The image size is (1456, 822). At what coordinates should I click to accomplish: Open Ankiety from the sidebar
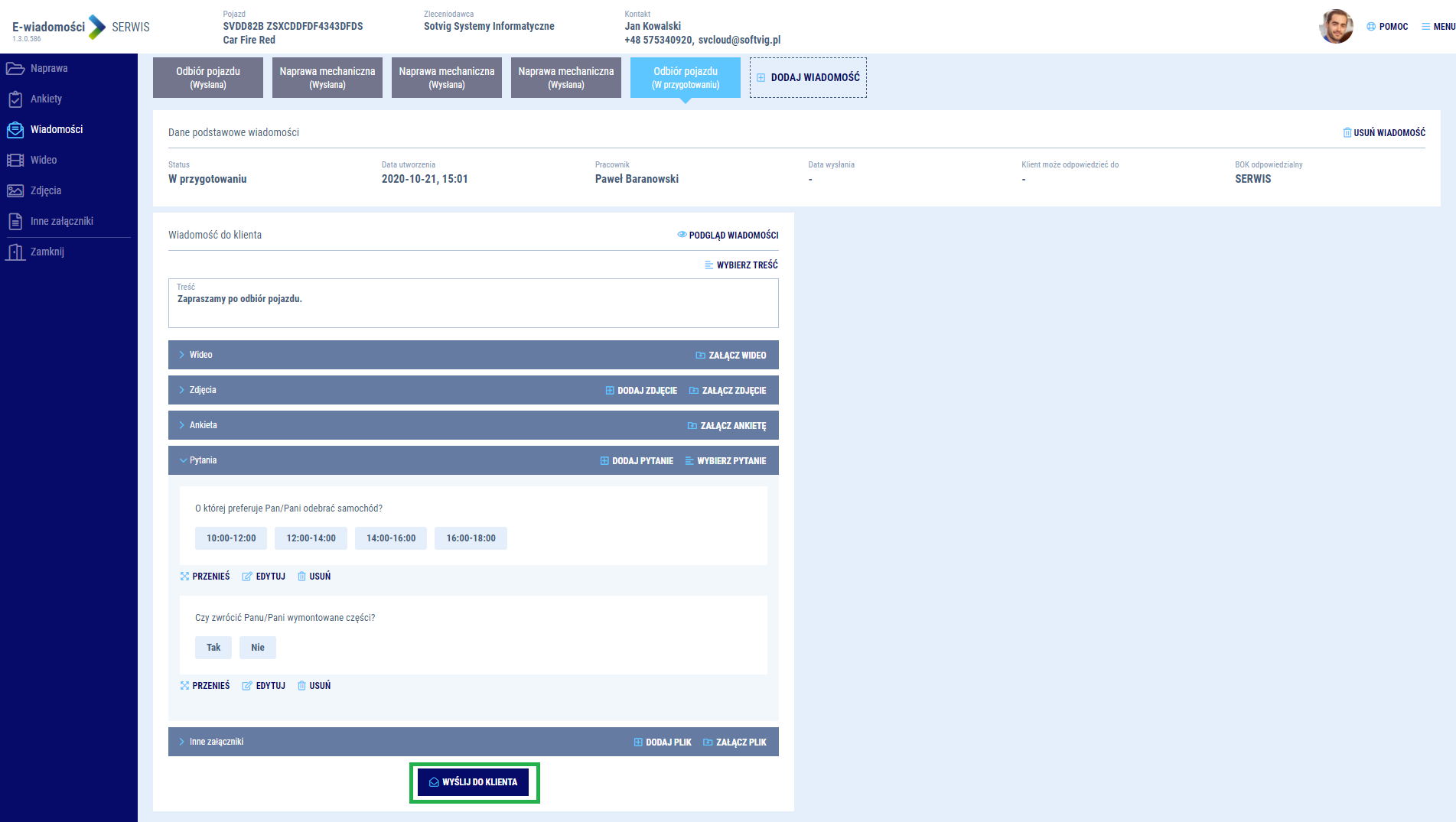point(46,99)
